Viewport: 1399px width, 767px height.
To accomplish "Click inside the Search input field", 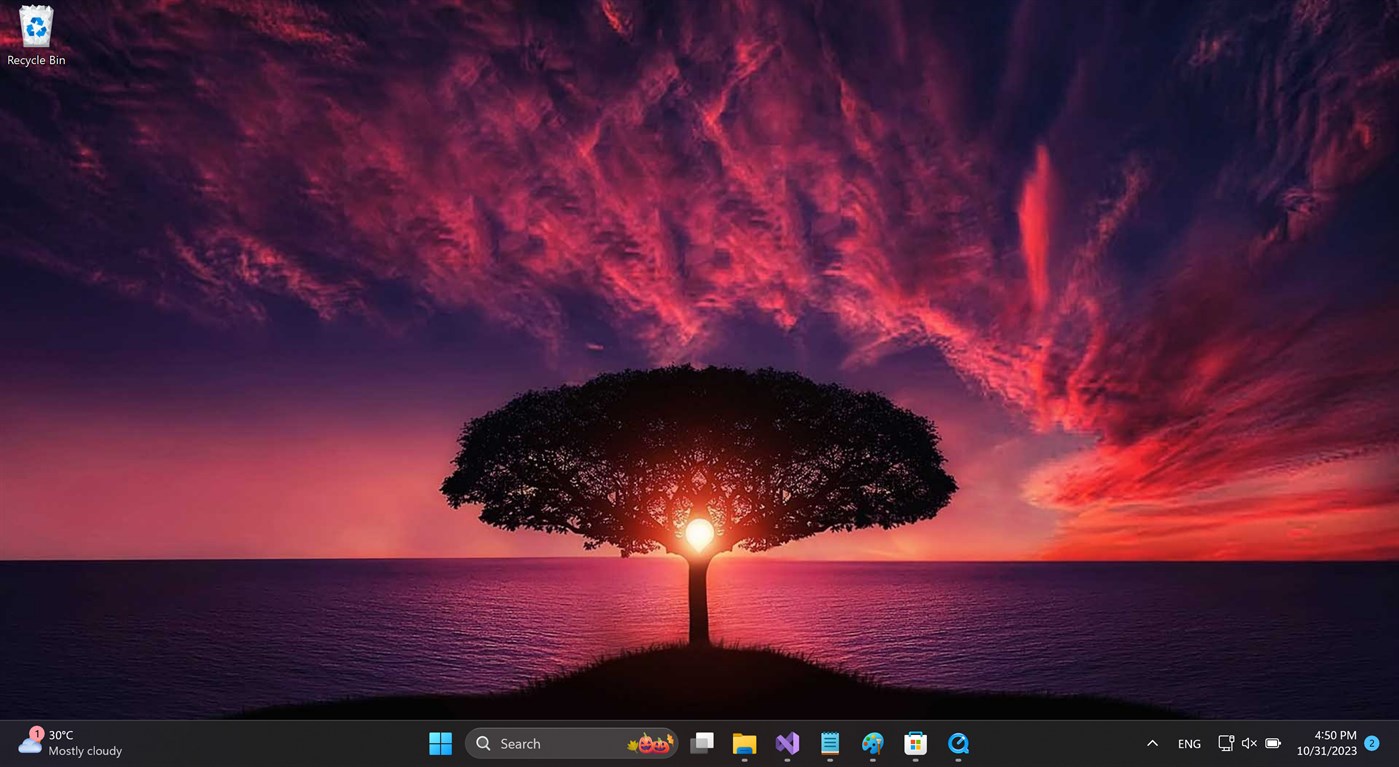I will (x=545, y=743).
